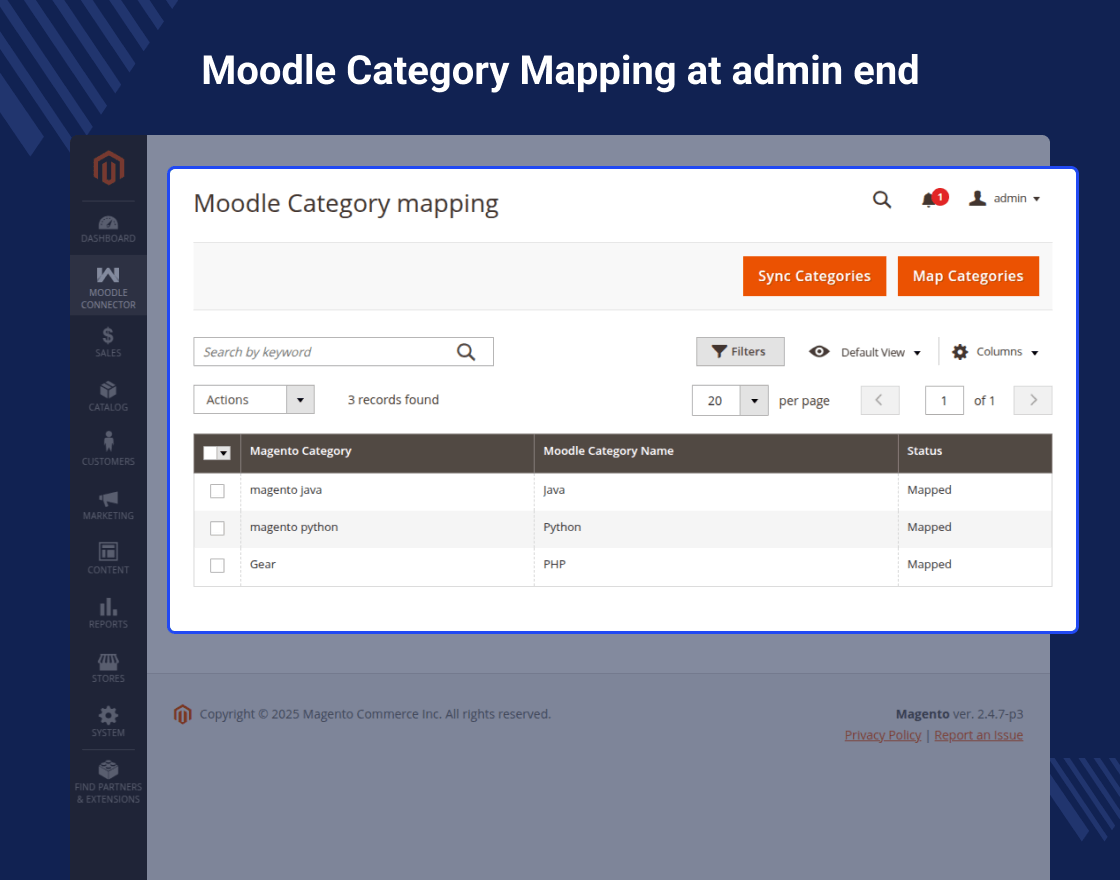
Task: Open the Default View dropdown
Action: click(865, 352)
